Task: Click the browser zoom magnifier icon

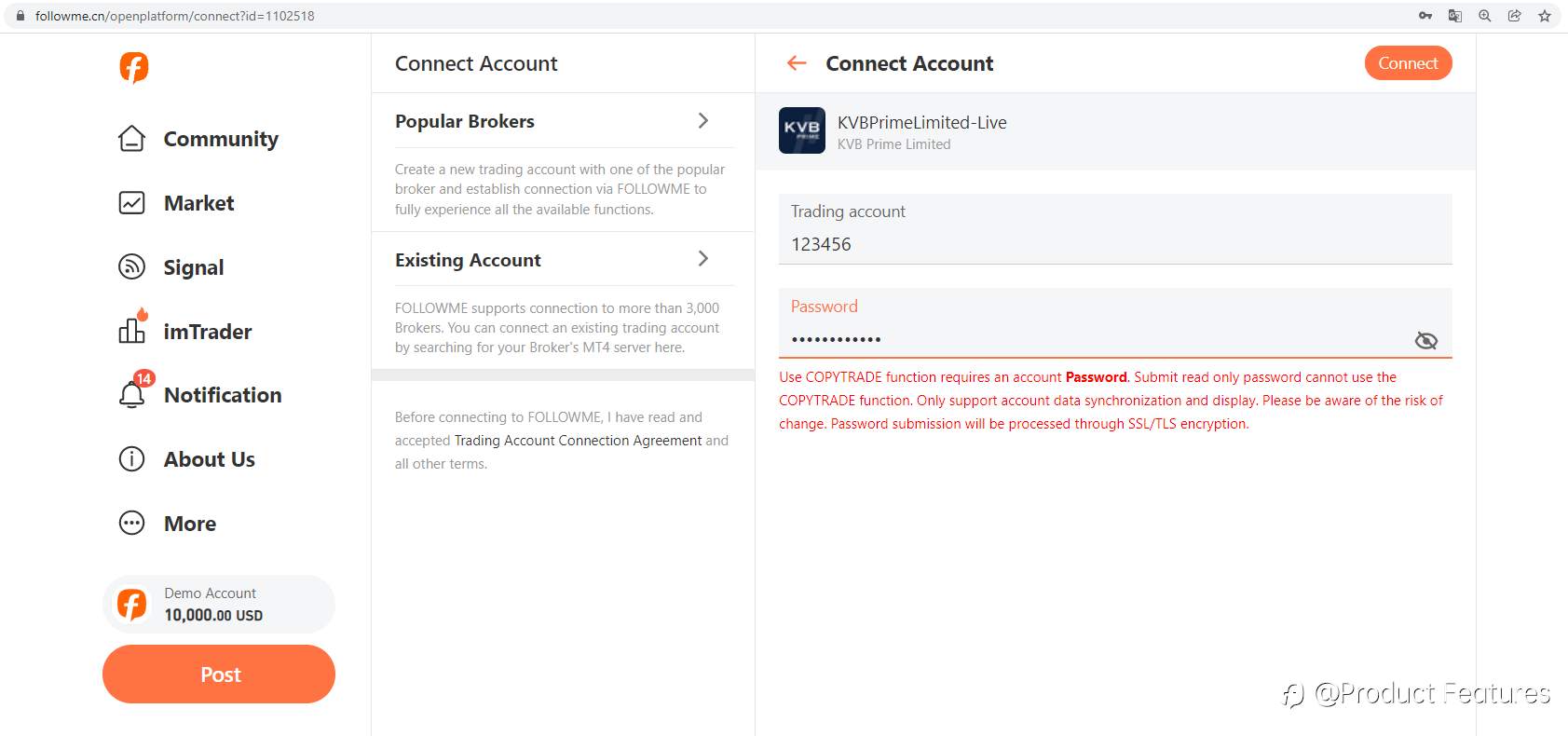Action: [1485, 16]
